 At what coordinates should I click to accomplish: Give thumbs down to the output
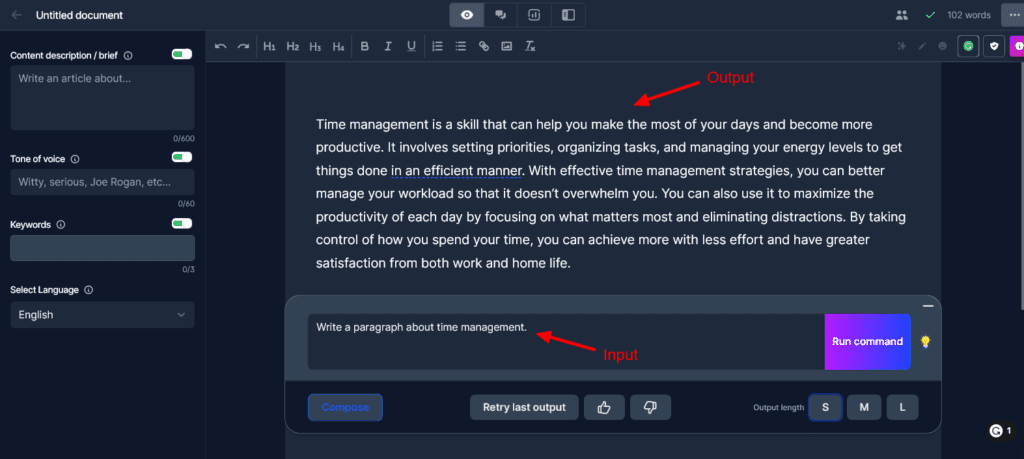(x=650, y=407)
